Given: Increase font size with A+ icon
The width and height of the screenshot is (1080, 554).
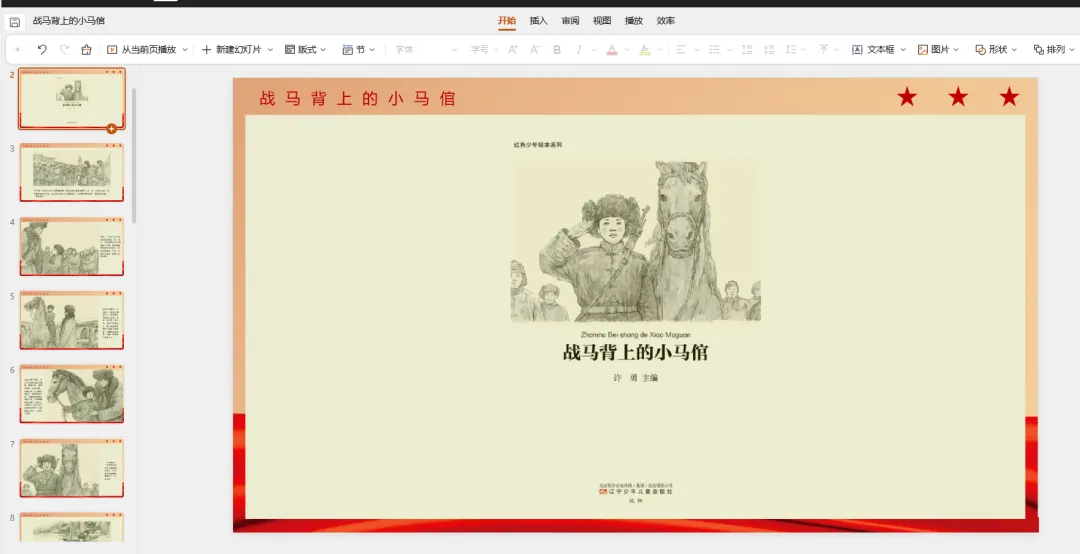Looking at the screenshot, I should pos(512,50).
